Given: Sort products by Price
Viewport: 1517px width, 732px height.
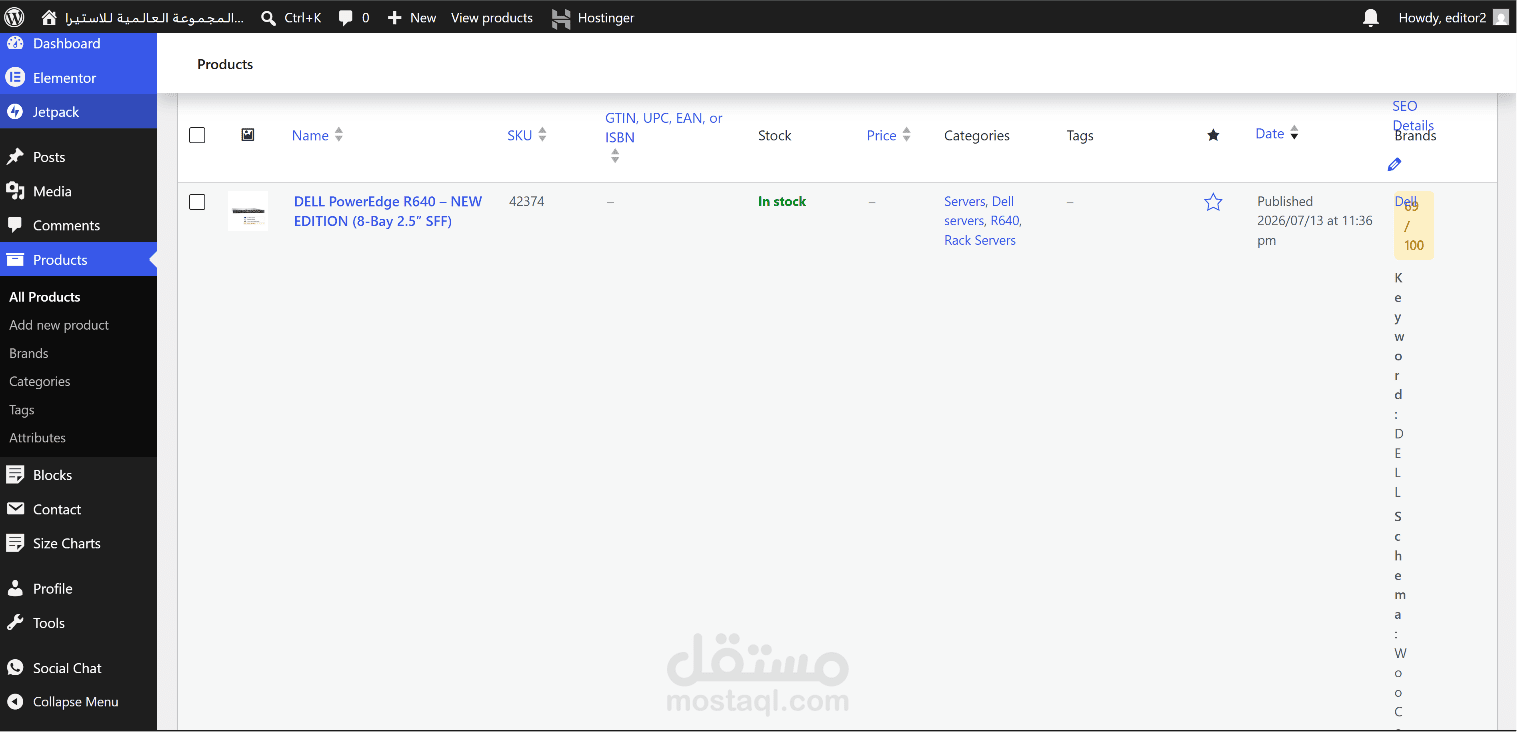Looking at the screenshot, I should click(x=889, y=135).
